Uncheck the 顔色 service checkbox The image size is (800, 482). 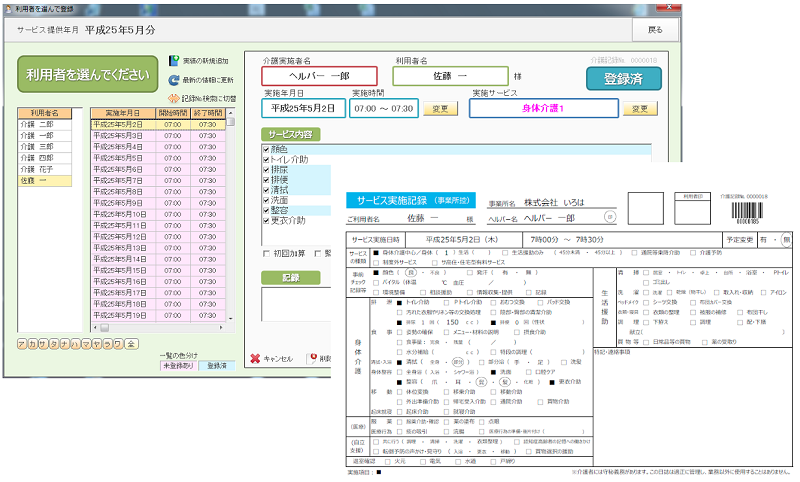[266, 149]
